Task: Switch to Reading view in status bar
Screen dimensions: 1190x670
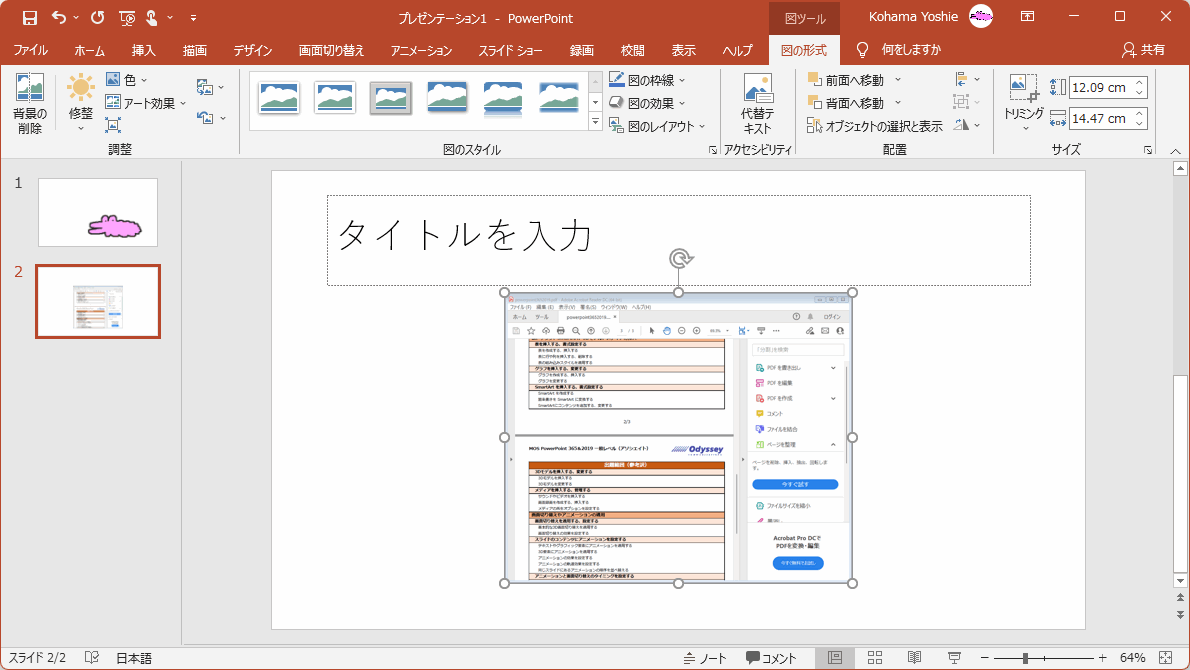Action: pyautogui.click(x=914, y=658)
